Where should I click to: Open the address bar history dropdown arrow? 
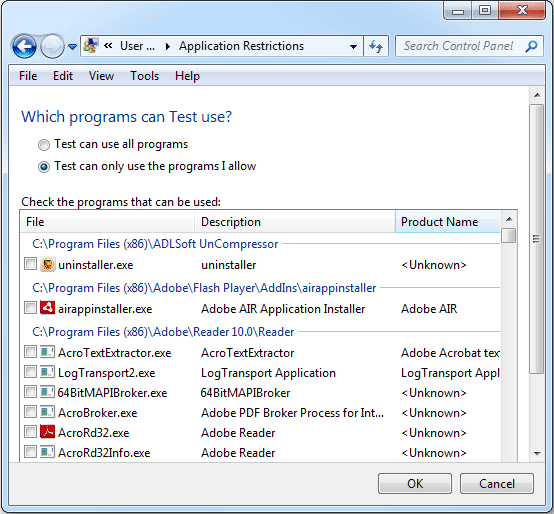click(353, 47)
